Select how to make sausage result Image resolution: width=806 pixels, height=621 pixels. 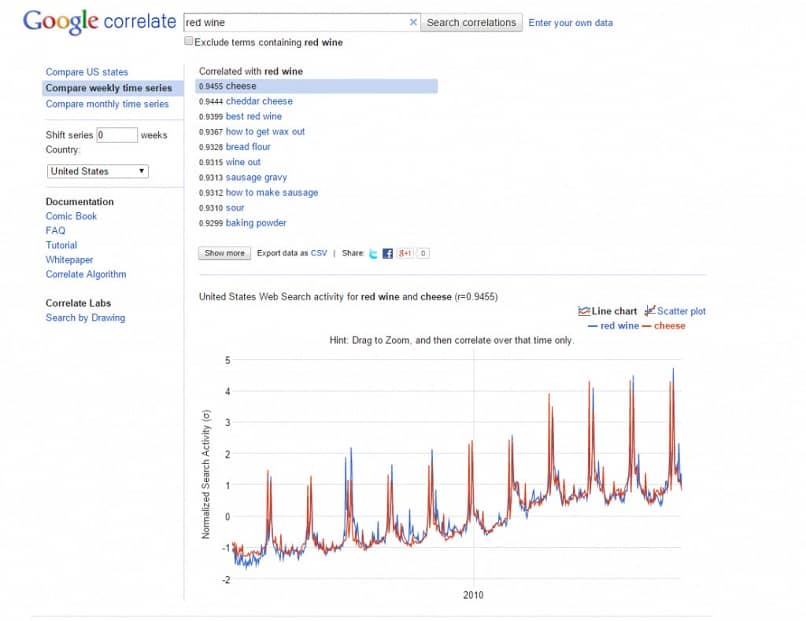click(272, 192)
